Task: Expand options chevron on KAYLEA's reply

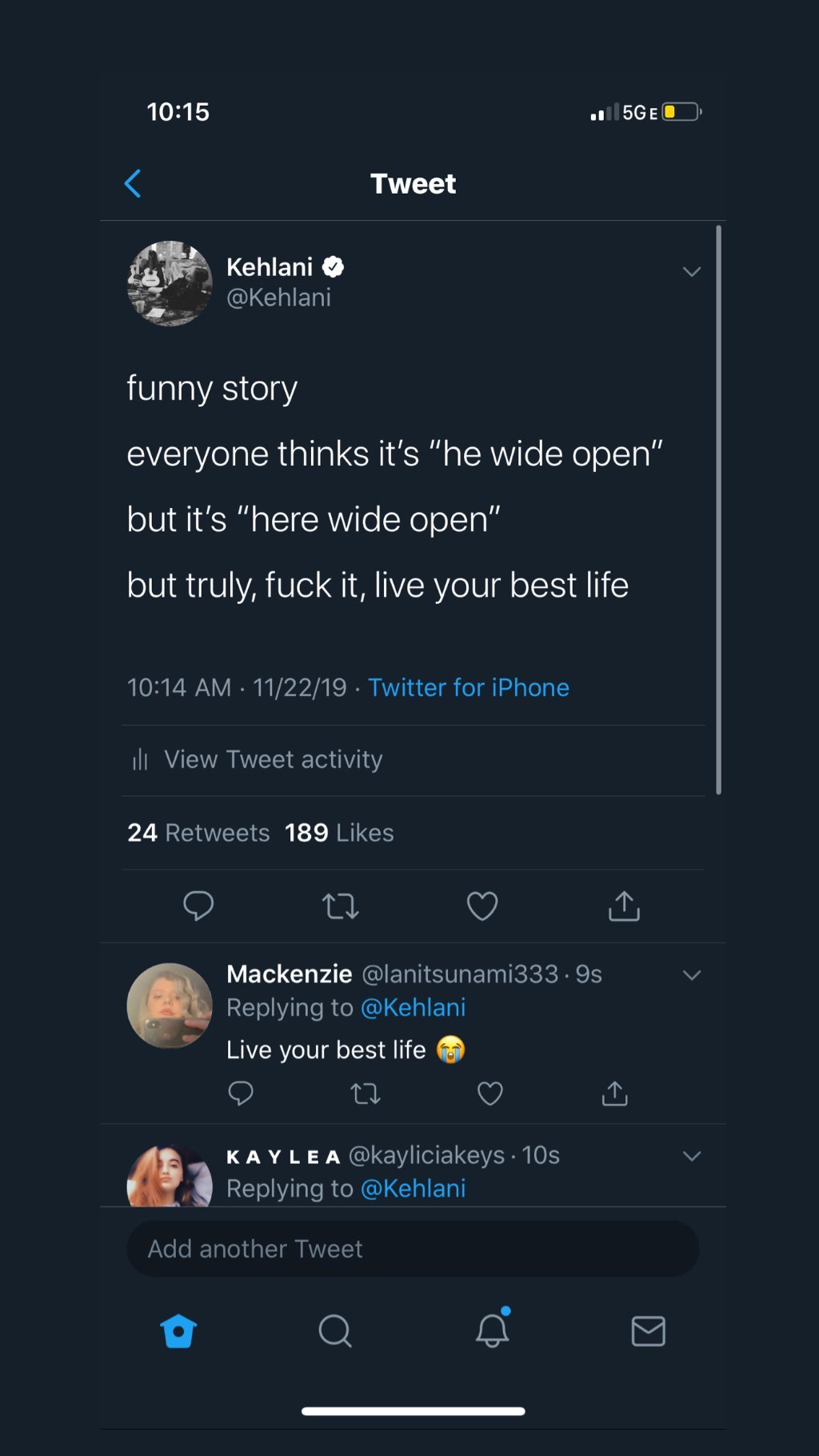Action: (692, 1156)
